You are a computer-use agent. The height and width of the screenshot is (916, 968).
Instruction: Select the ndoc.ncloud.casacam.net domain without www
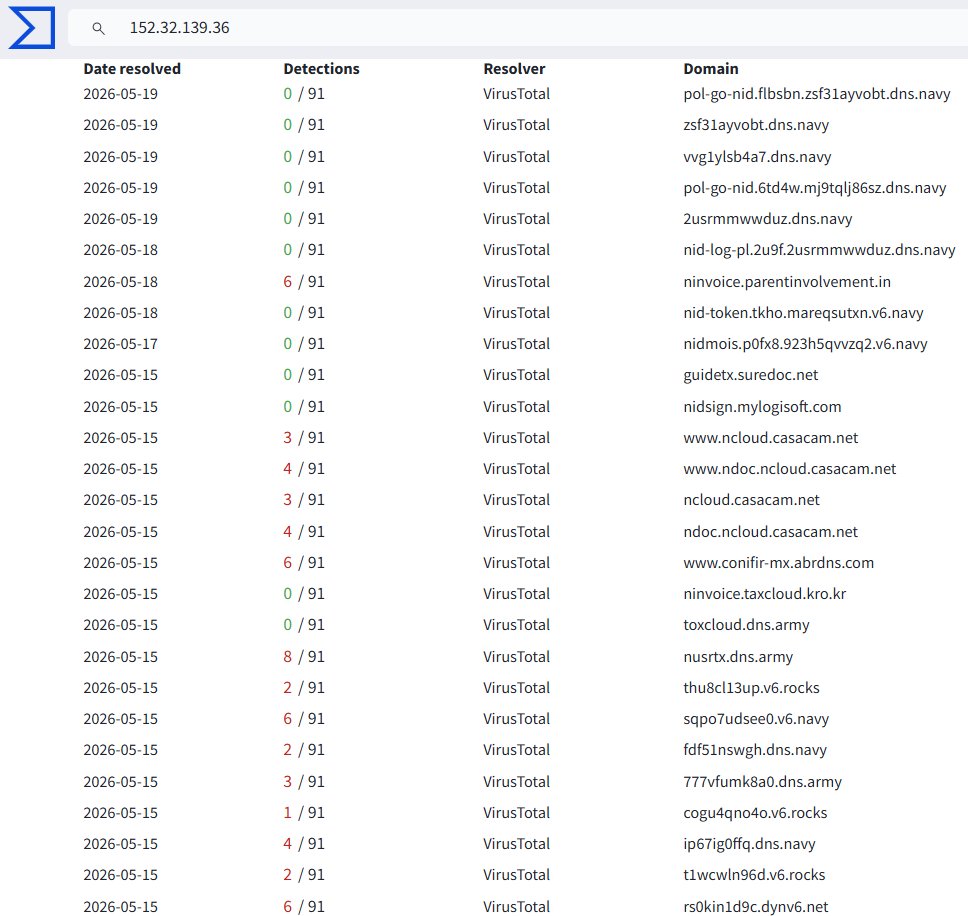click(x=770, y=531)
